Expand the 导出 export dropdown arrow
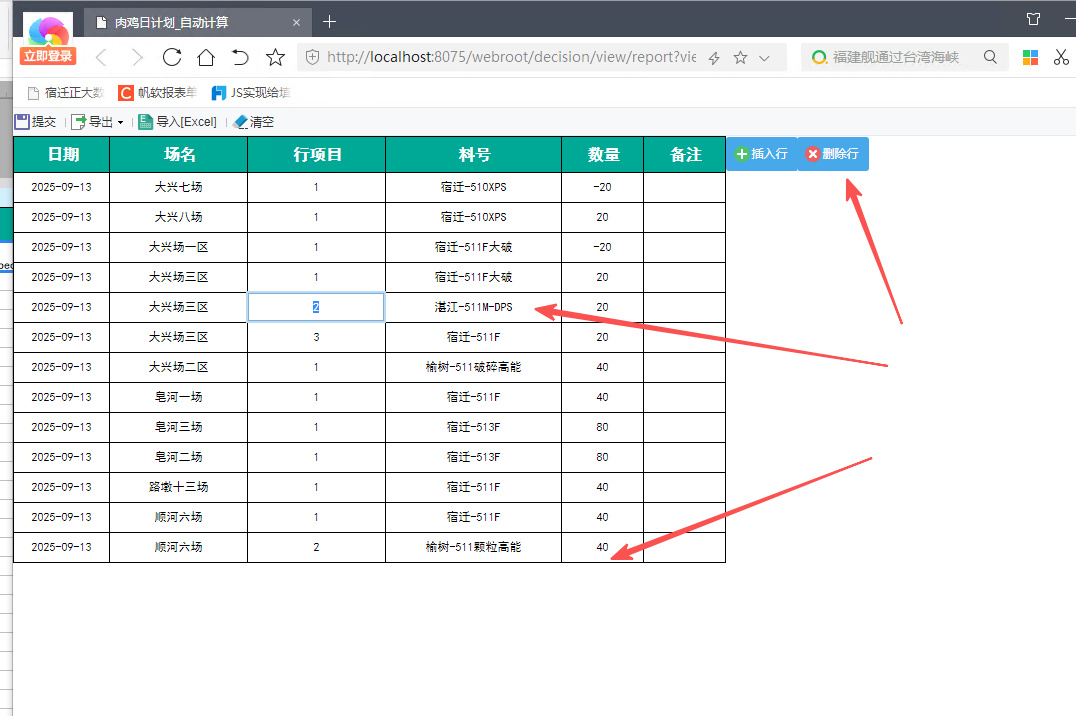Image resolution: width=1076 pixels, height=716 pixels. [121, 123]
